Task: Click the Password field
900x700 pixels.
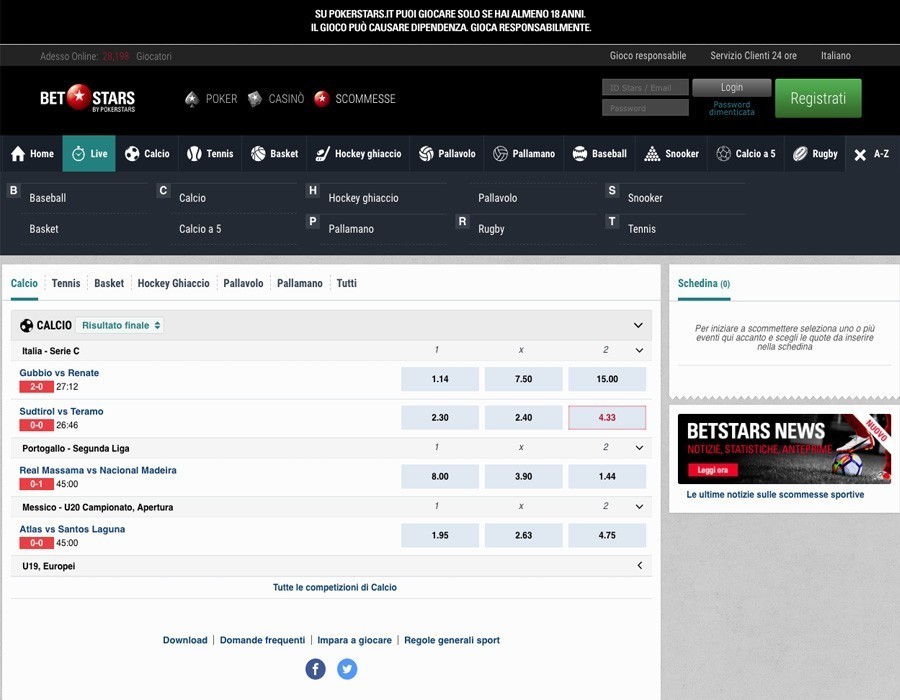Action: click(x=645, y=108)
